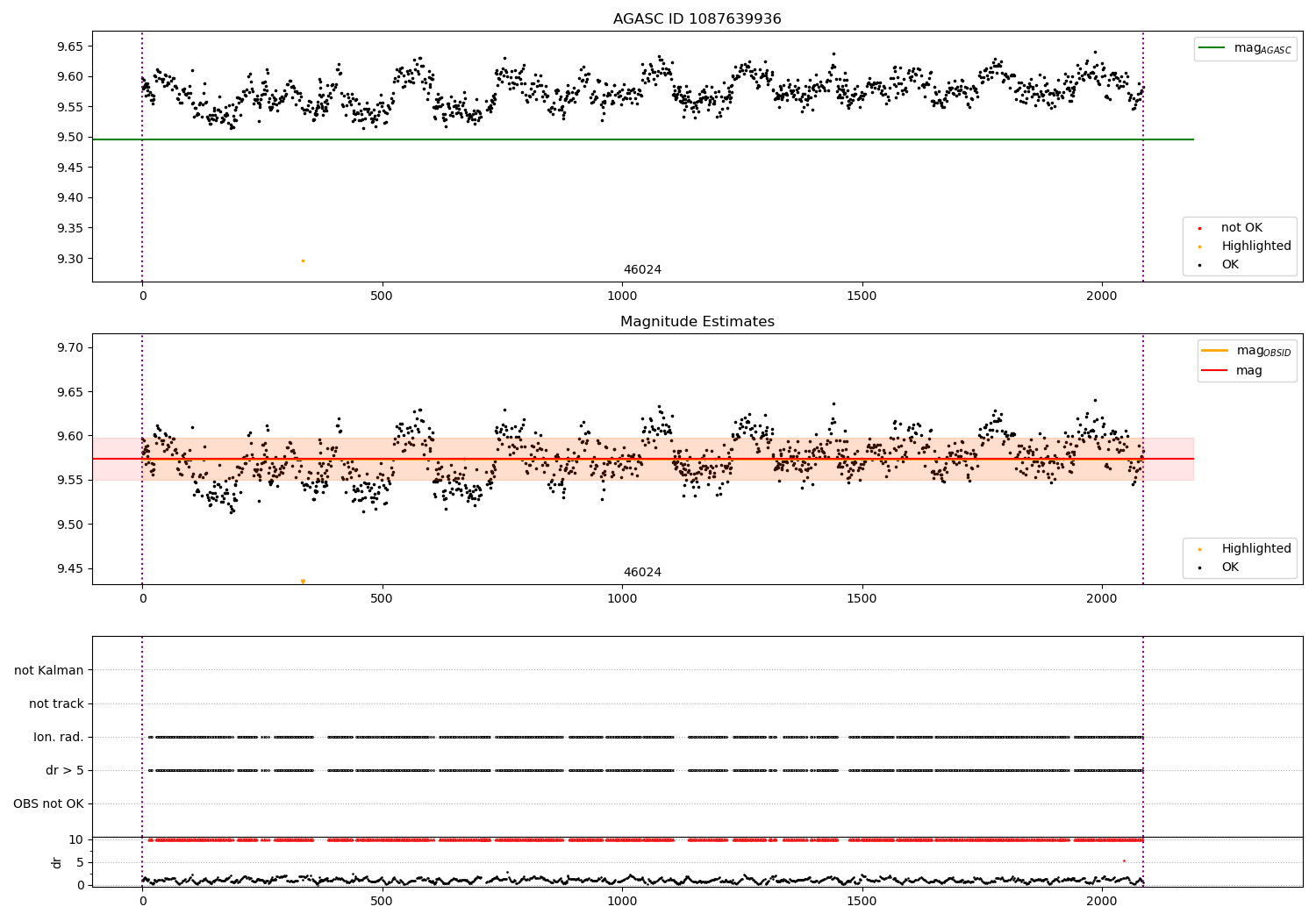This screenshot has width=1316, height=921.
Task: Click the plot title "AGASC ID 1087639936"
Action: pyautogui.click(x=697, y=19)
